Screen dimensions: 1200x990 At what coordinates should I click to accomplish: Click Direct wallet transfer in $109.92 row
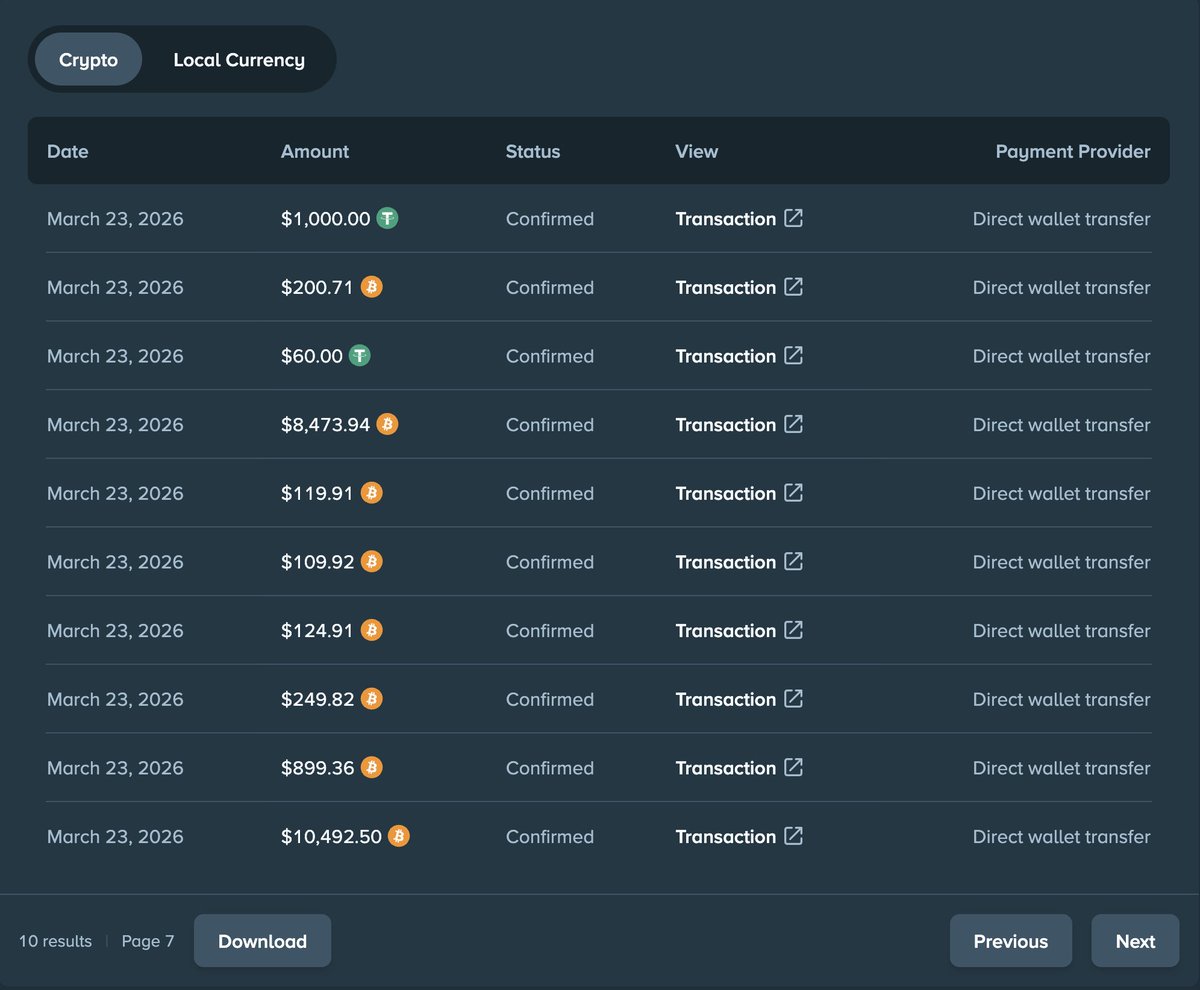click(1062, 562)
